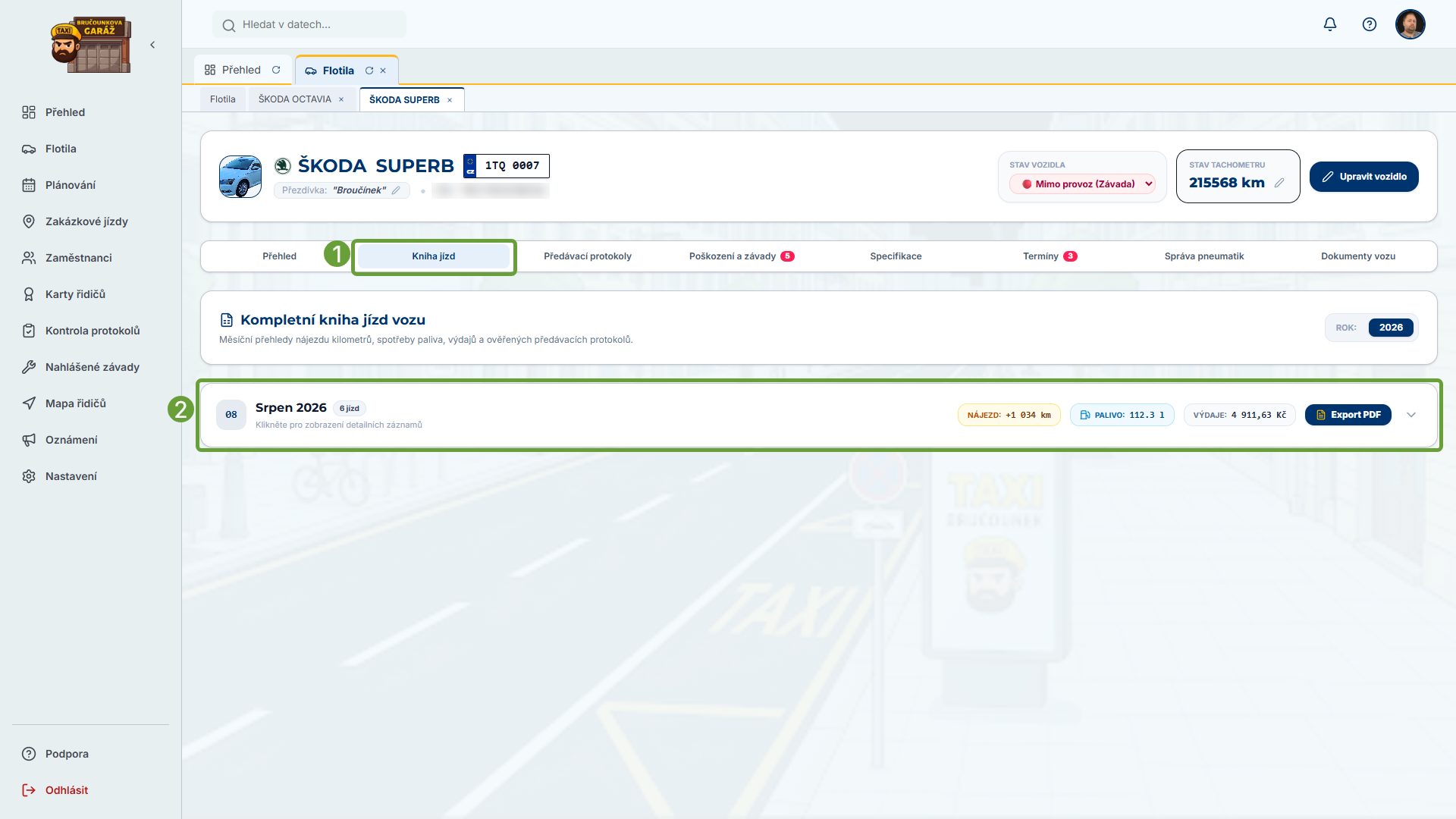Close the Flotila tab

tap(383, 71)
